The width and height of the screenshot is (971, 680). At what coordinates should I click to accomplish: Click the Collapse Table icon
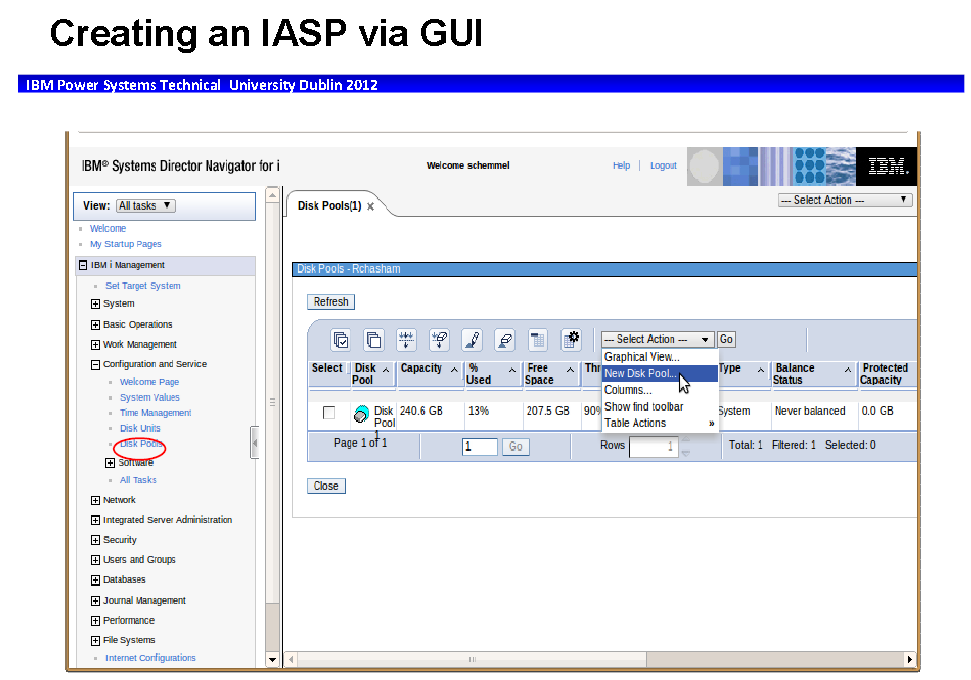tap(538, 339)
